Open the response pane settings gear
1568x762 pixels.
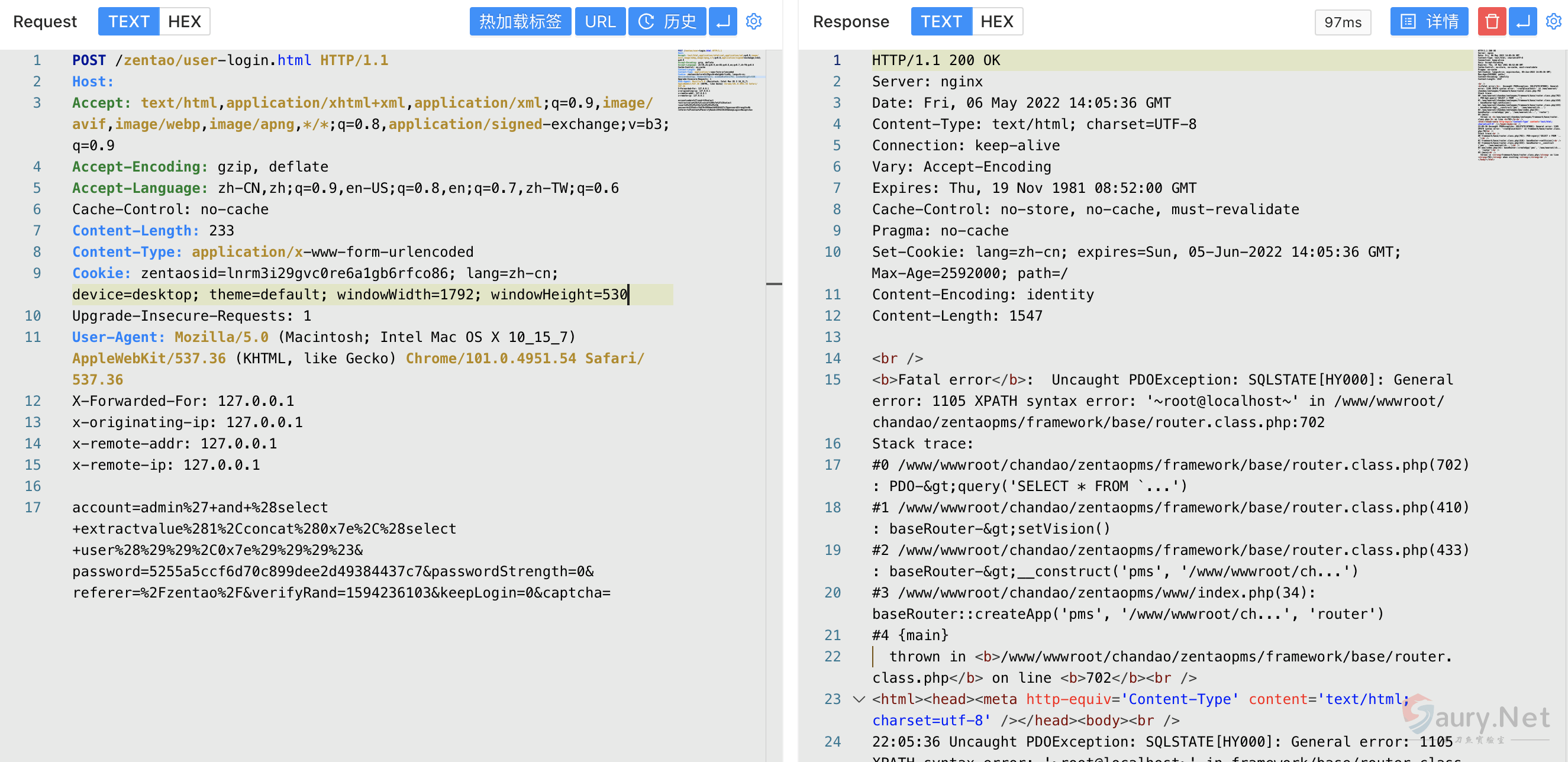click(x=1553, y=22)
